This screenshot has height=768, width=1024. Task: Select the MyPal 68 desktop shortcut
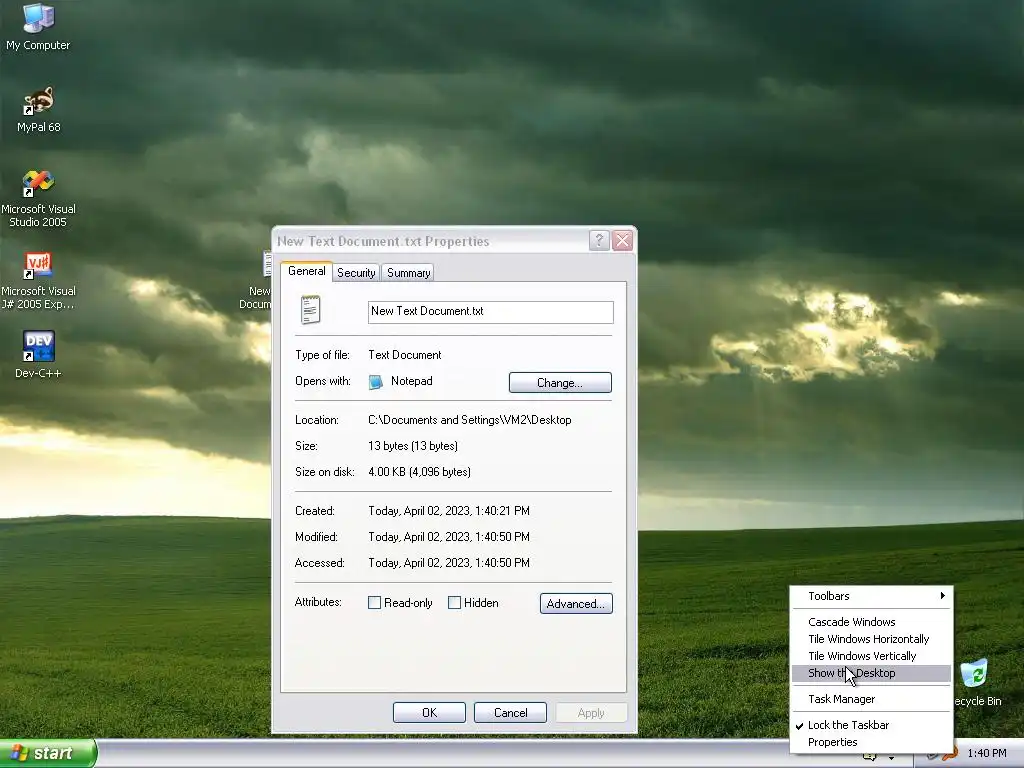pyautogui.click(x=38, y=109)
